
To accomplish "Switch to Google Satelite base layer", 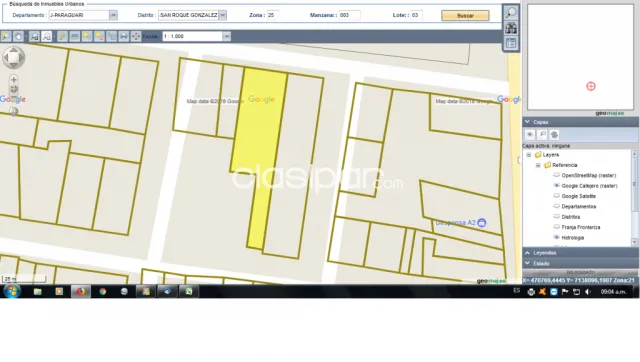I will pyautogui.click(x=556, y=196).
